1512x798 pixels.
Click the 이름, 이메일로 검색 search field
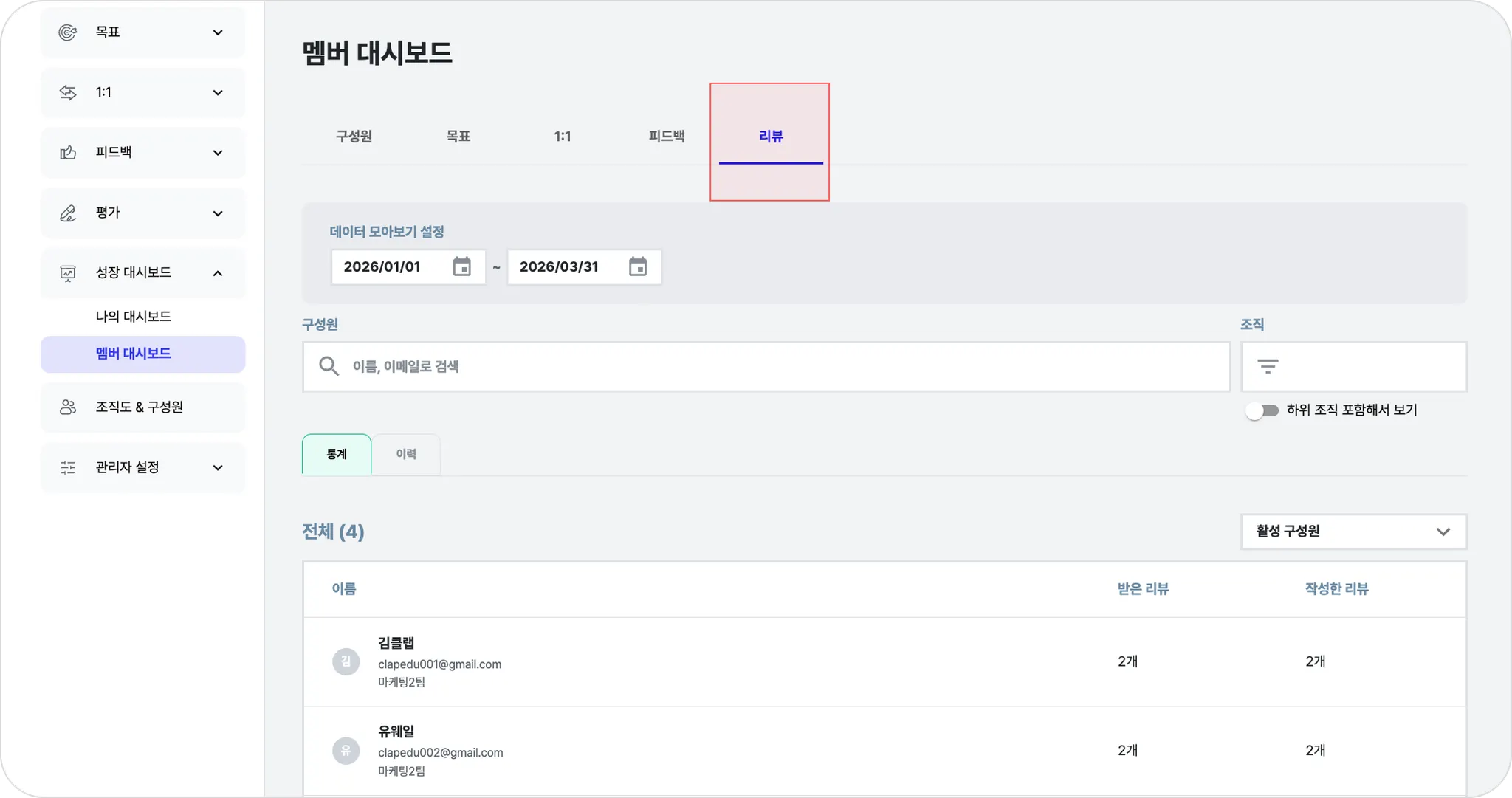point(768,366)
